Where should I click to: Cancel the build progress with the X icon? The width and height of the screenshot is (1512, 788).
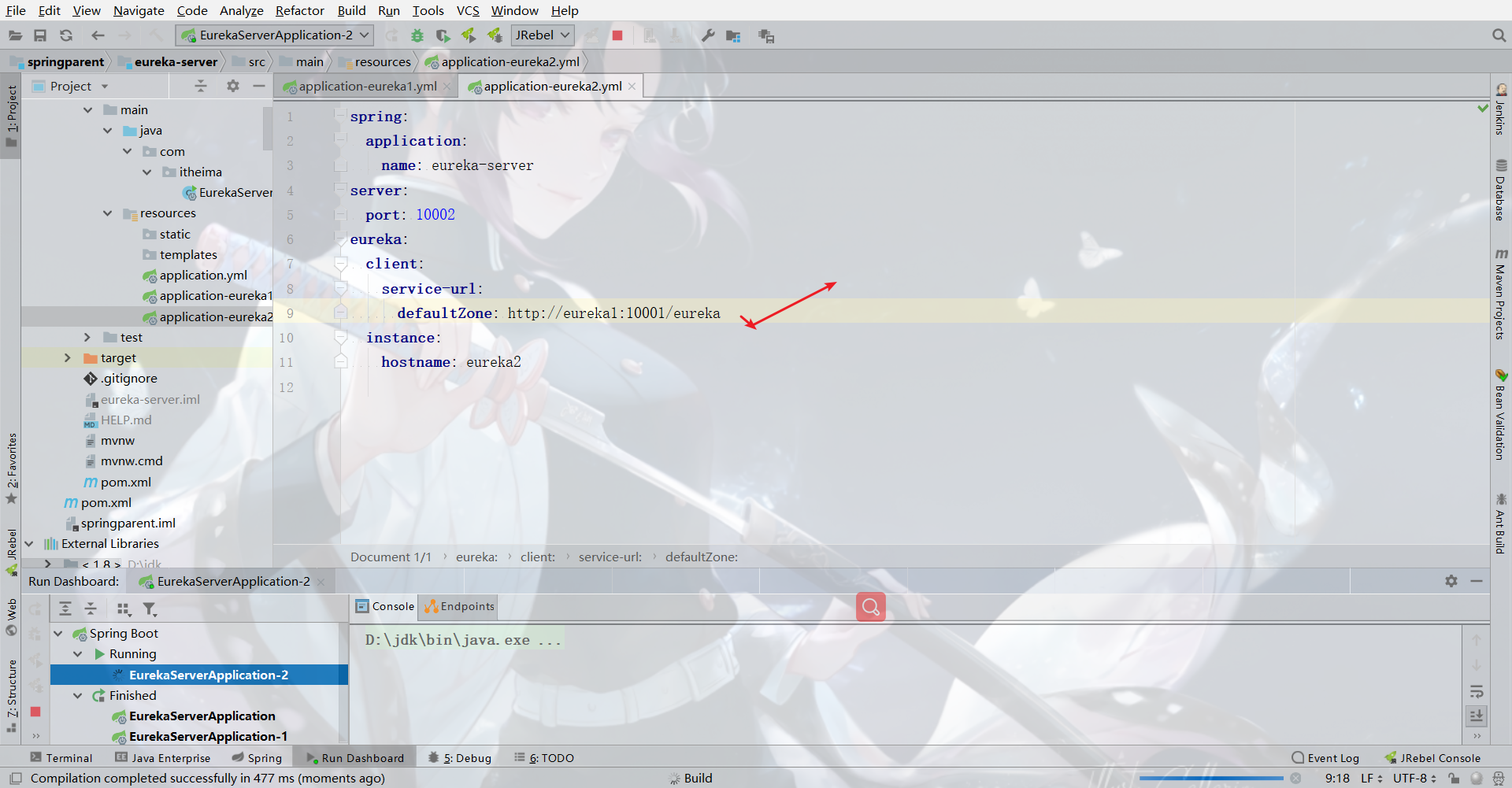pos(1295,779)
